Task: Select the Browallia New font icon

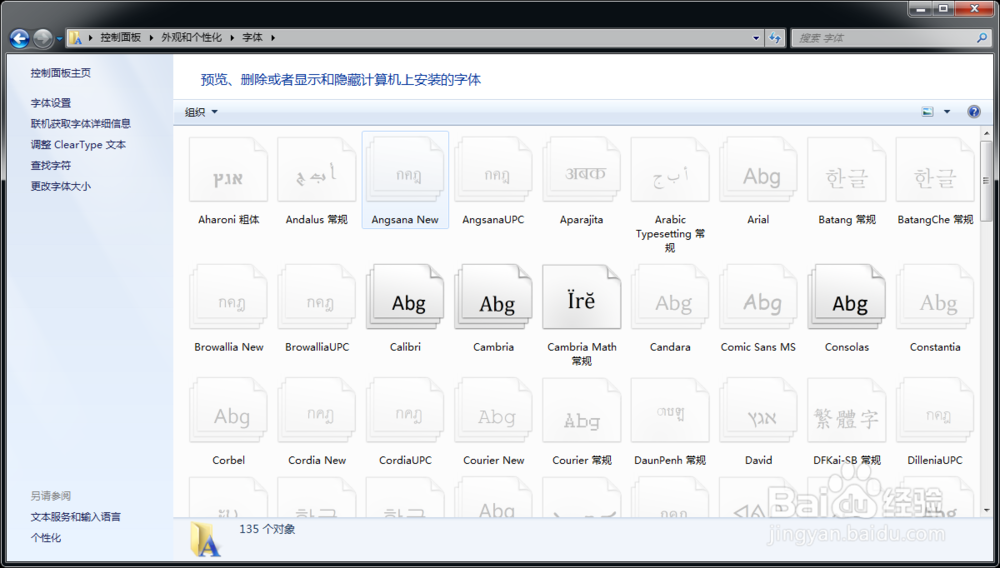Action: click(228, 298)
